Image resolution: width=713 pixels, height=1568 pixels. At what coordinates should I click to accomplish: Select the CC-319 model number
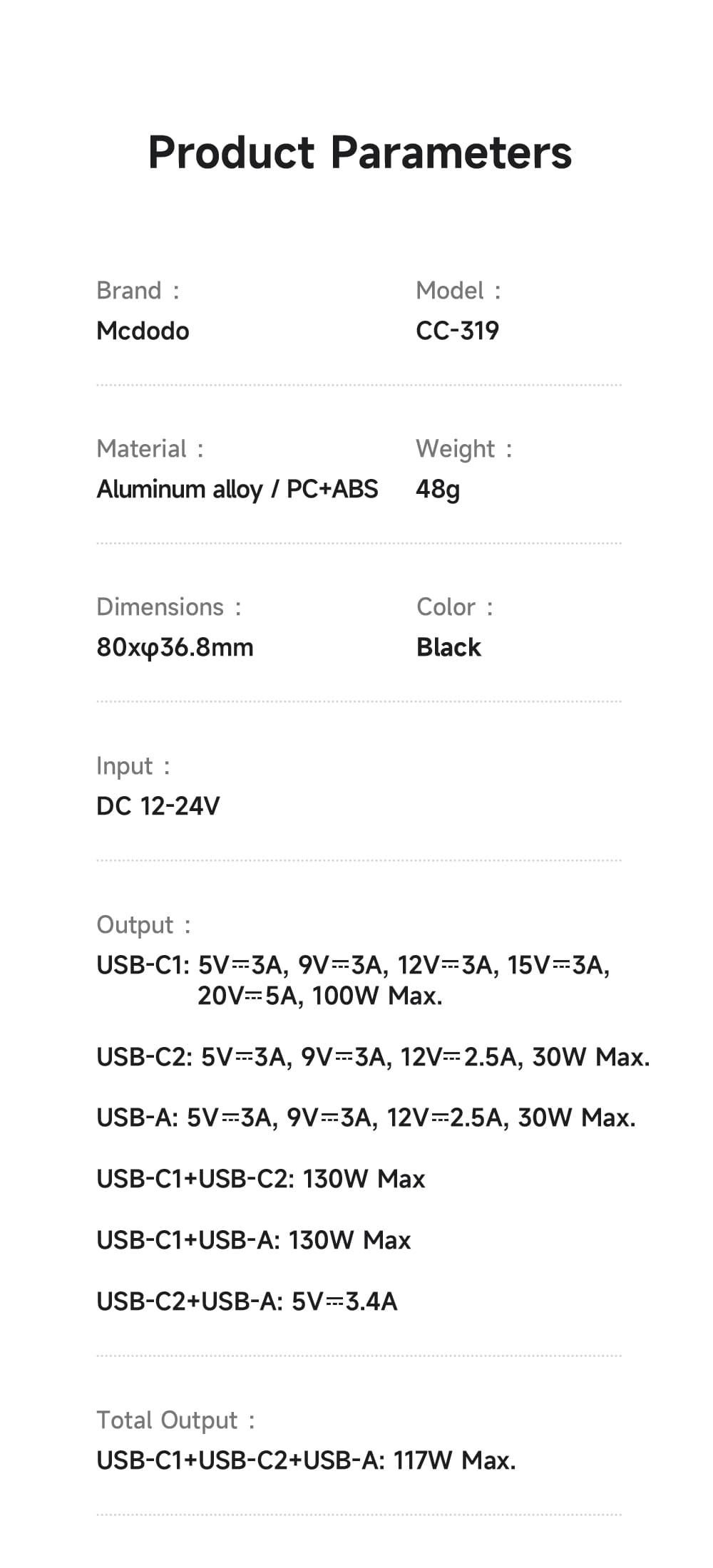(x=457, y=331)
